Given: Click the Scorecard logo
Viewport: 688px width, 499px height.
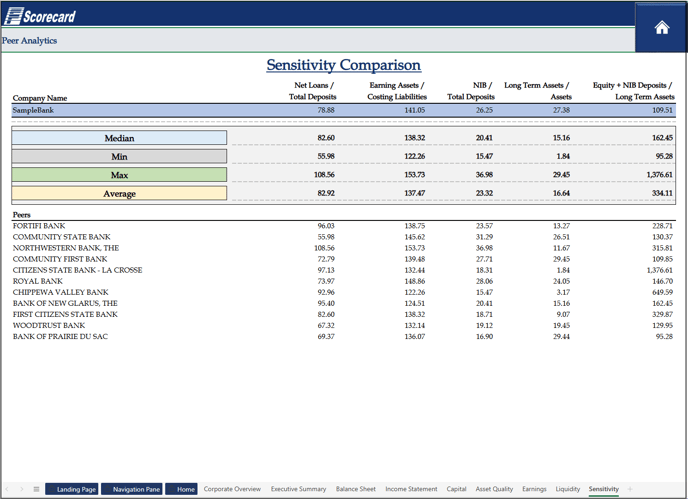Looking at the screenshot, I should [40, 16].
